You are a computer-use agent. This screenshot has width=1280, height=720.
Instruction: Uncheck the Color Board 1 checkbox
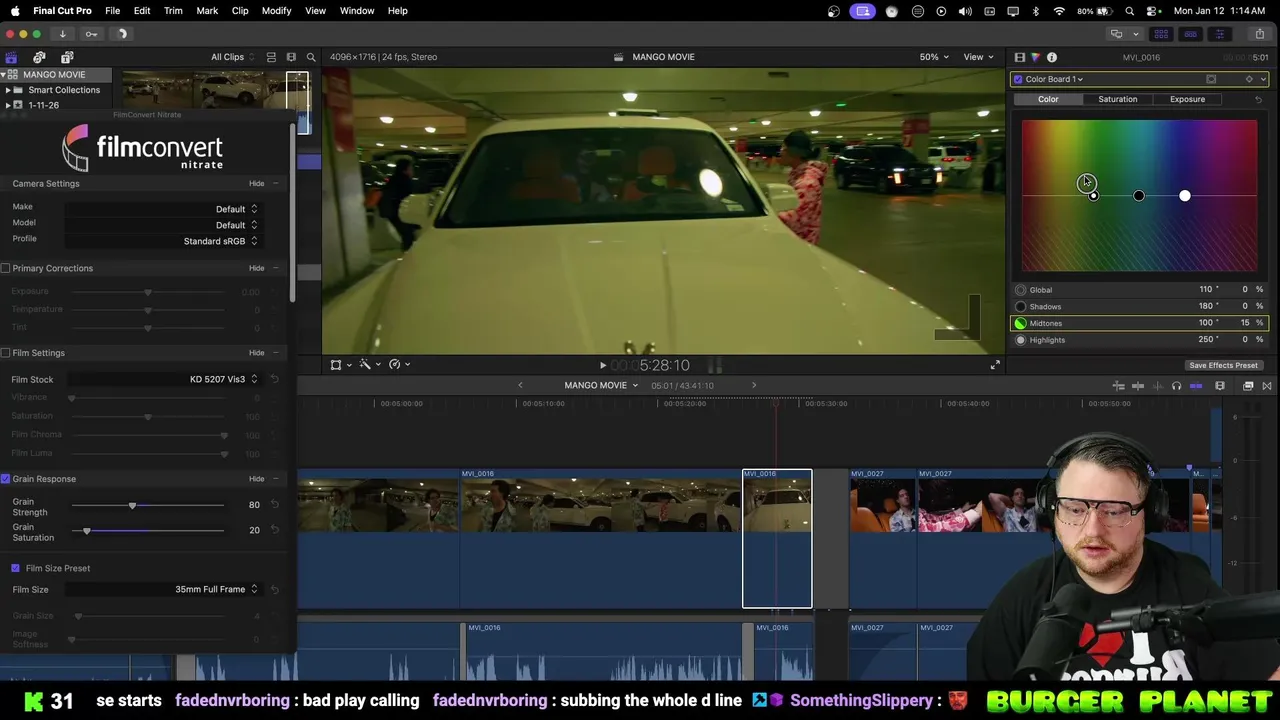point(1018,79)
